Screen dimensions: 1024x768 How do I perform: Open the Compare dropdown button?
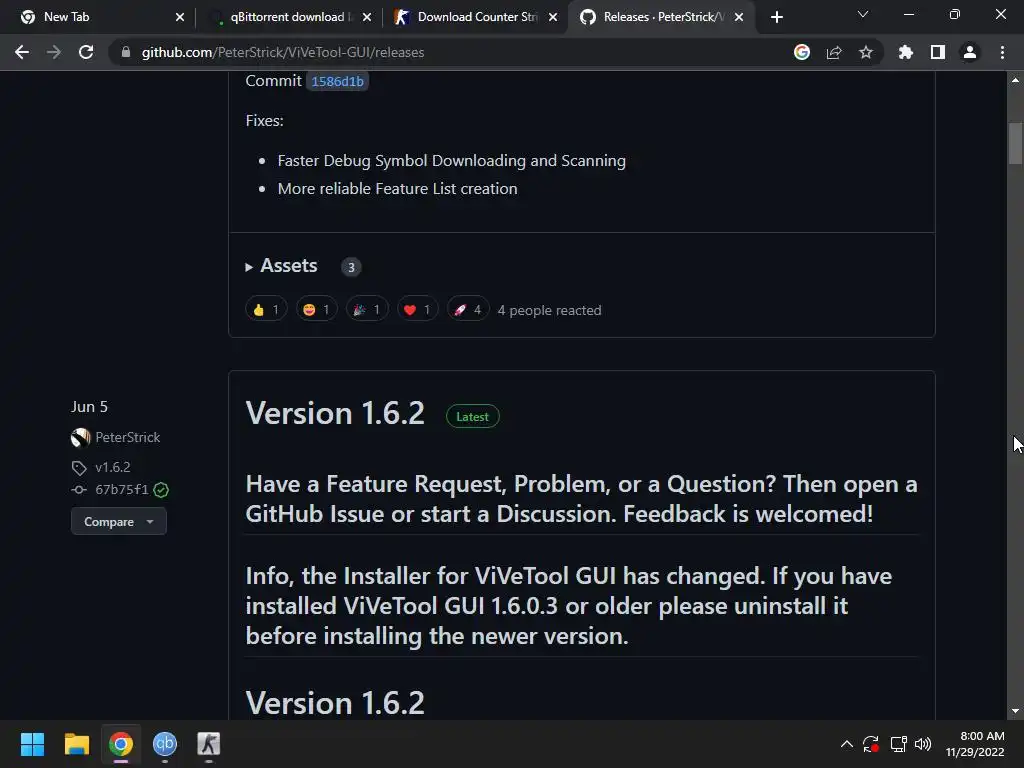(x=118, y=521)
